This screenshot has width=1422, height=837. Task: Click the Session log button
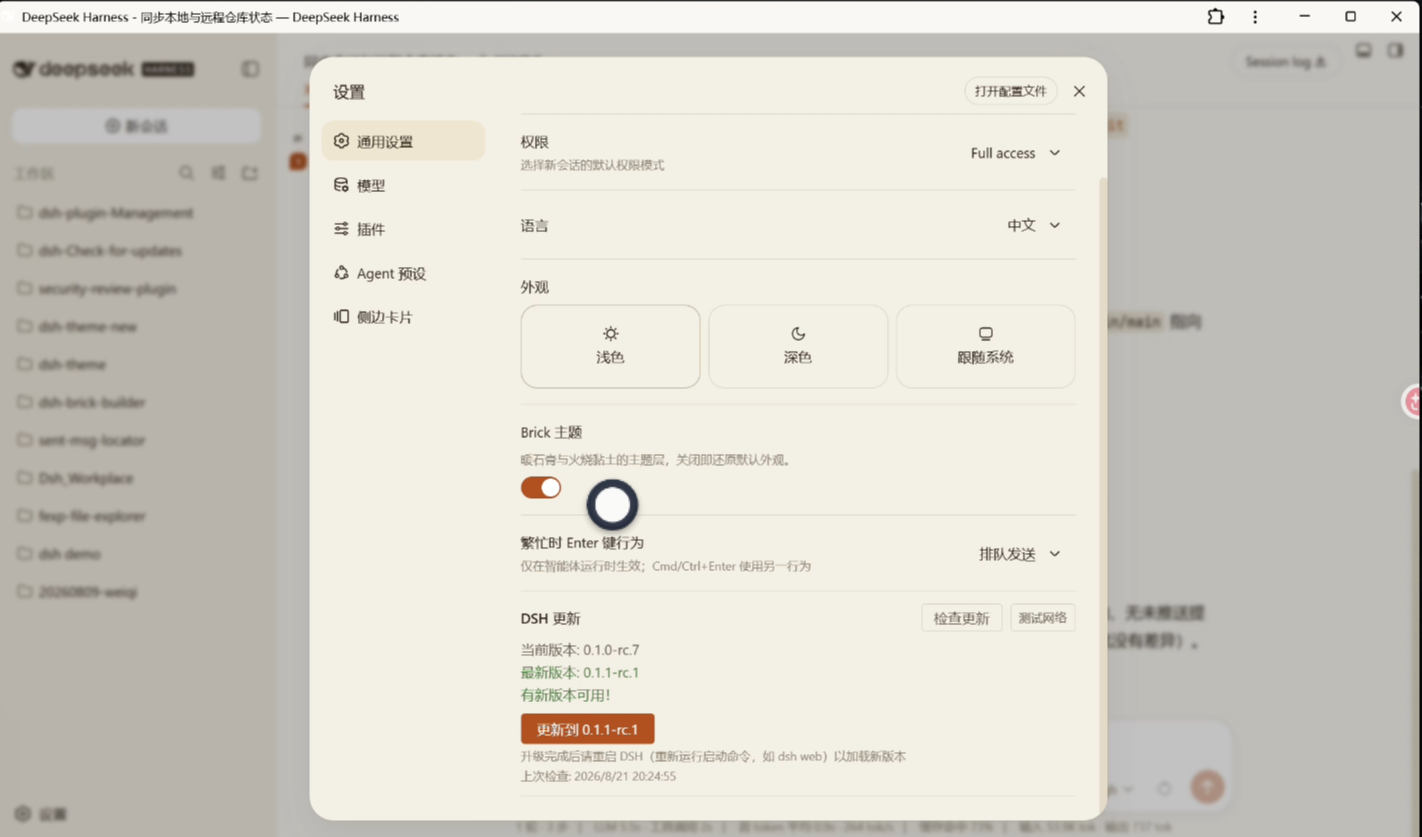[1285, 62]
